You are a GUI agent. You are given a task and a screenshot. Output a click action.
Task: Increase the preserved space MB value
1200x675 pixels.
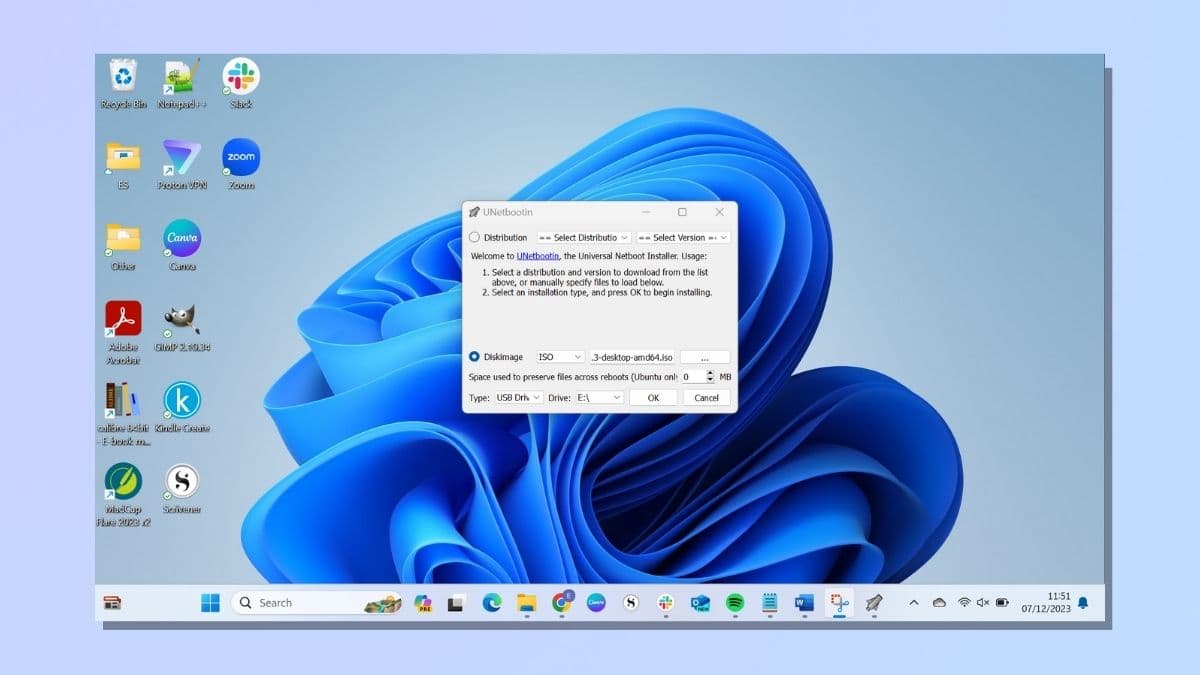tap(710, 372)
